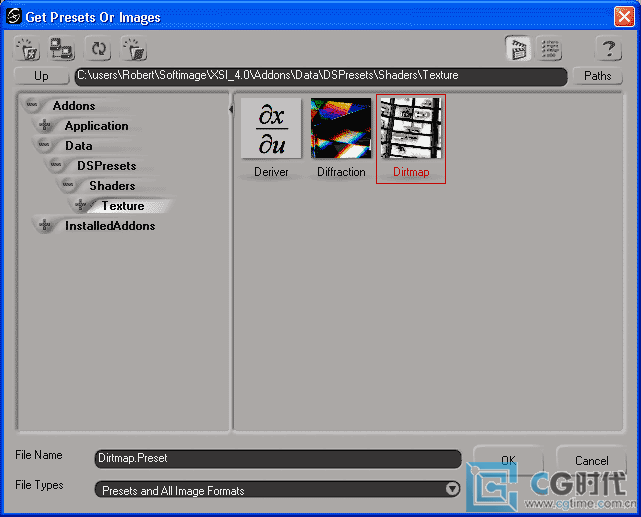Click the Up button
Image resolution: width=641 pixels, height=517 pixels.
(41, 76)
